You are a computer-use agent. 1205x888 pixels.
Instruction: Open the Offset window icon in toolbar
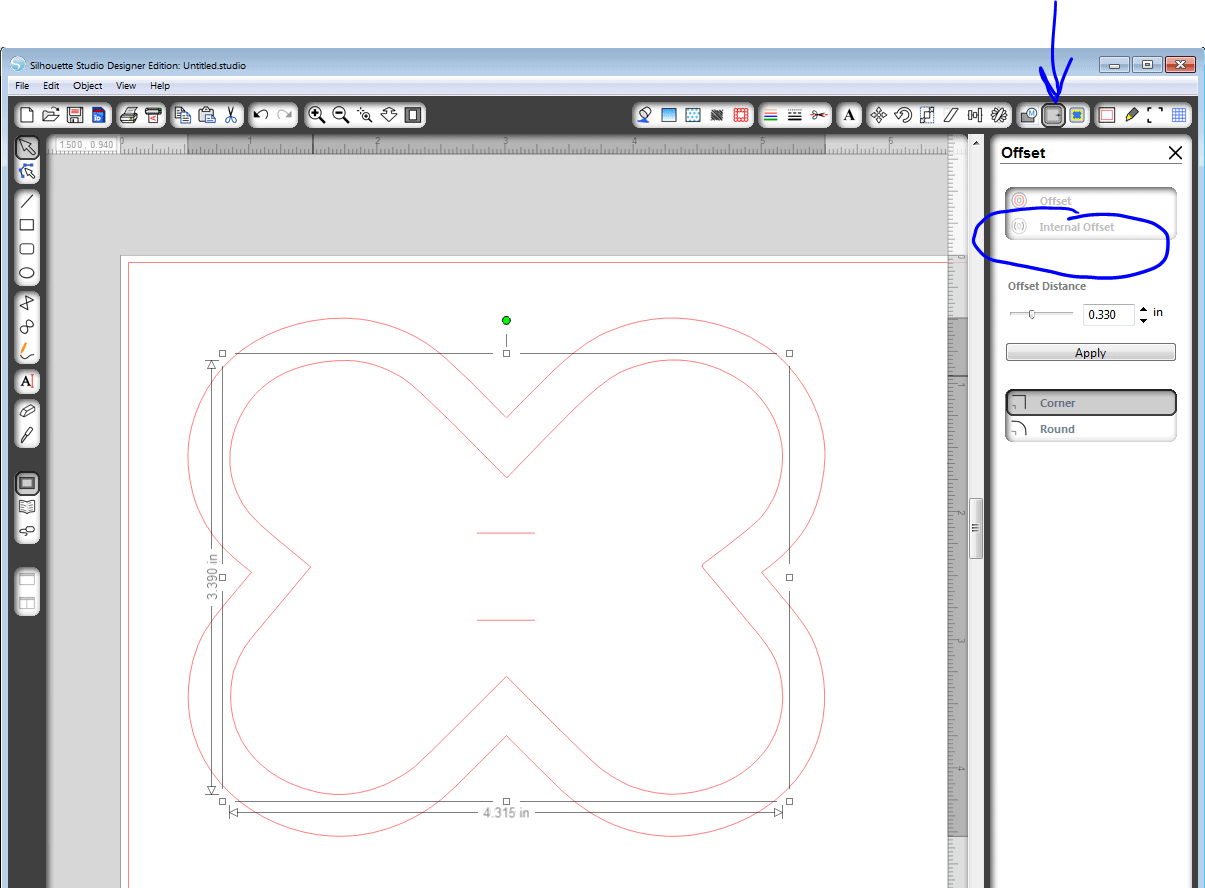pos(1052,115)
